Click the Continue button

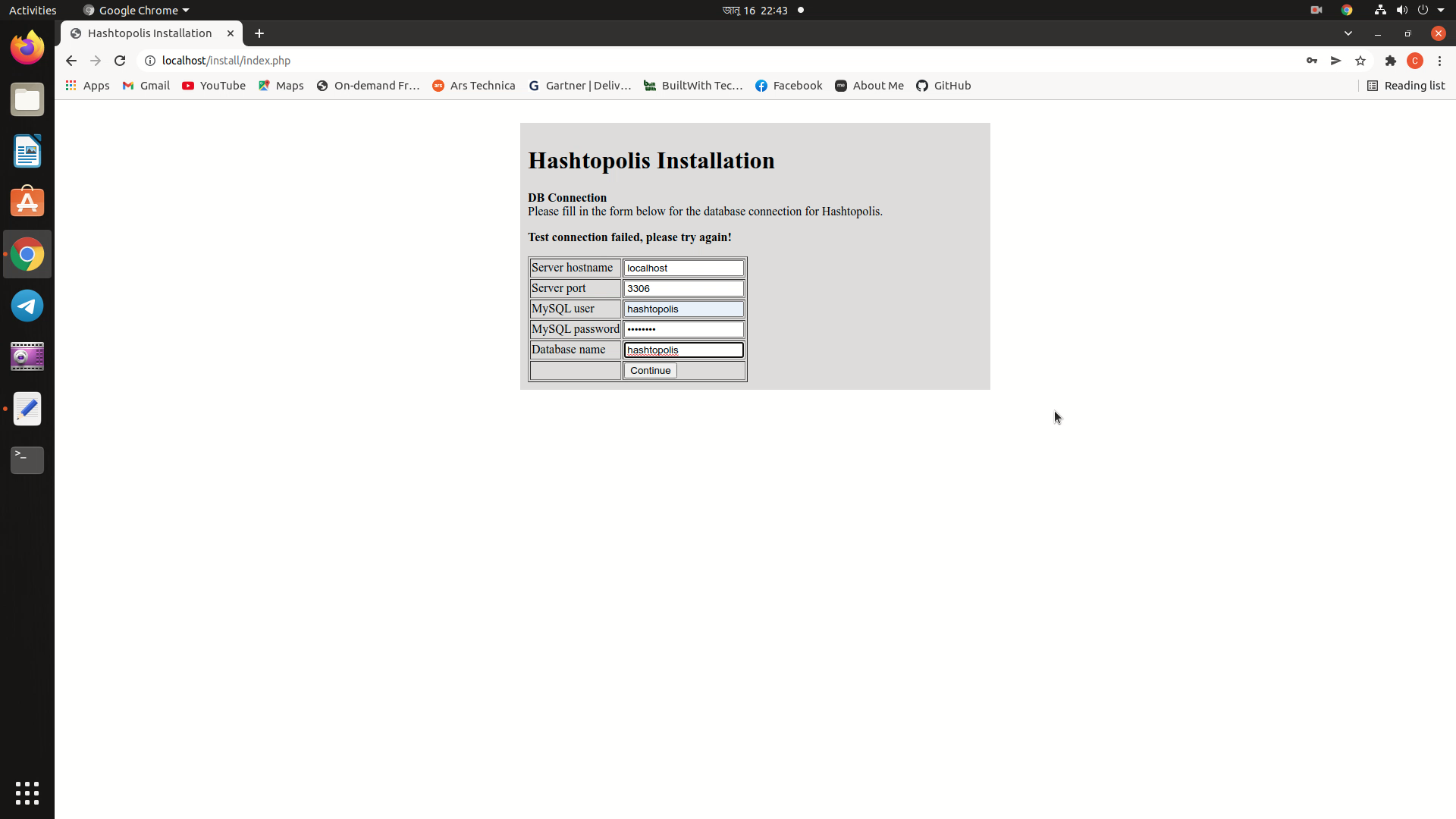click(649, 370)
